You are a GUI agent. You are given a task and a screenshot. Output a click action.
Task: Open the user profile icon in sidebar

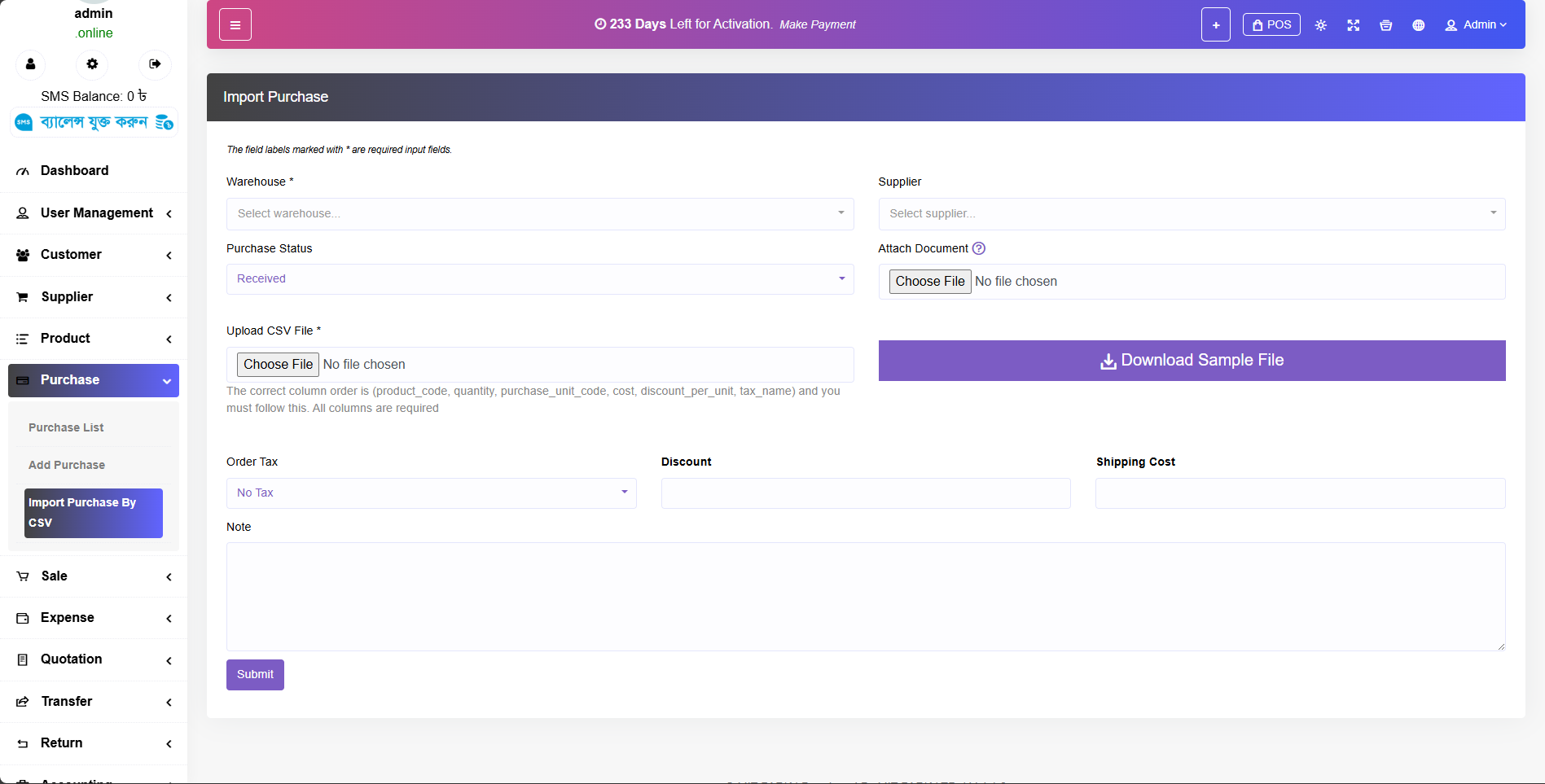30,64
